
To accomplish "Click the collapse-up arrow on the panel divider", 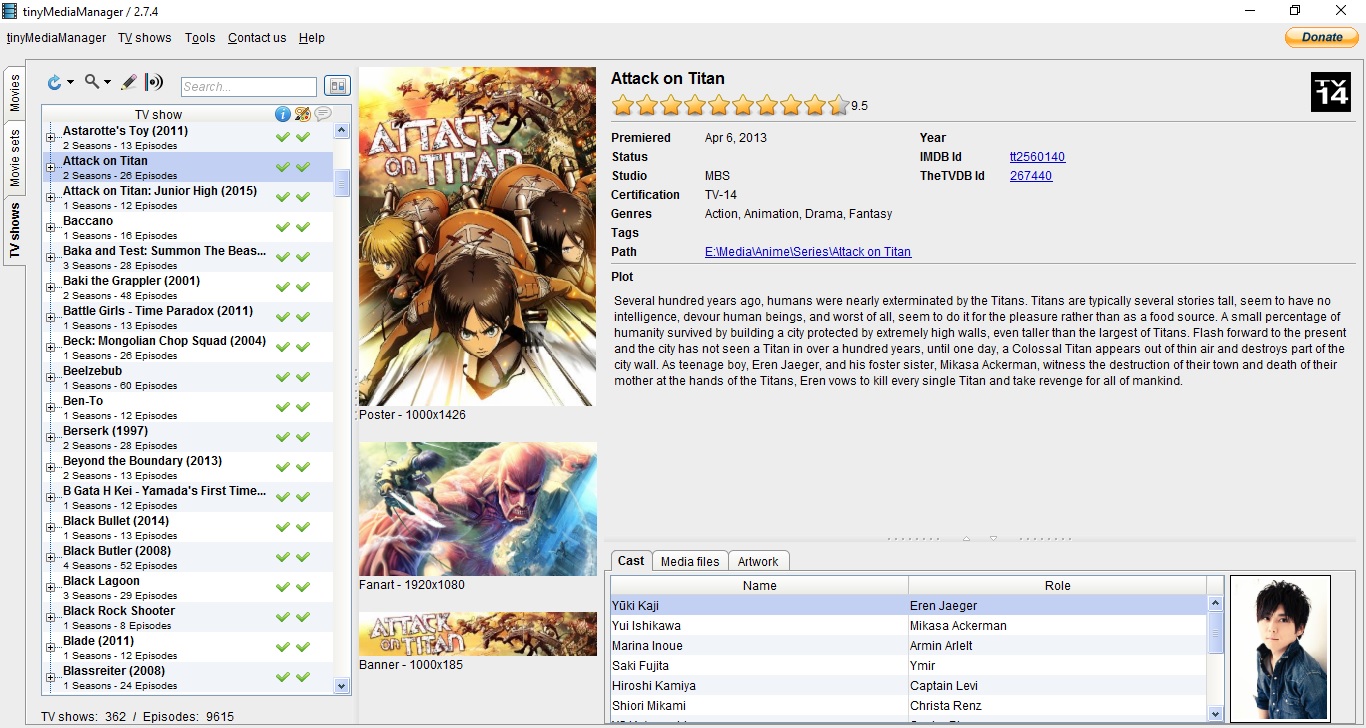I will (966, 539).
